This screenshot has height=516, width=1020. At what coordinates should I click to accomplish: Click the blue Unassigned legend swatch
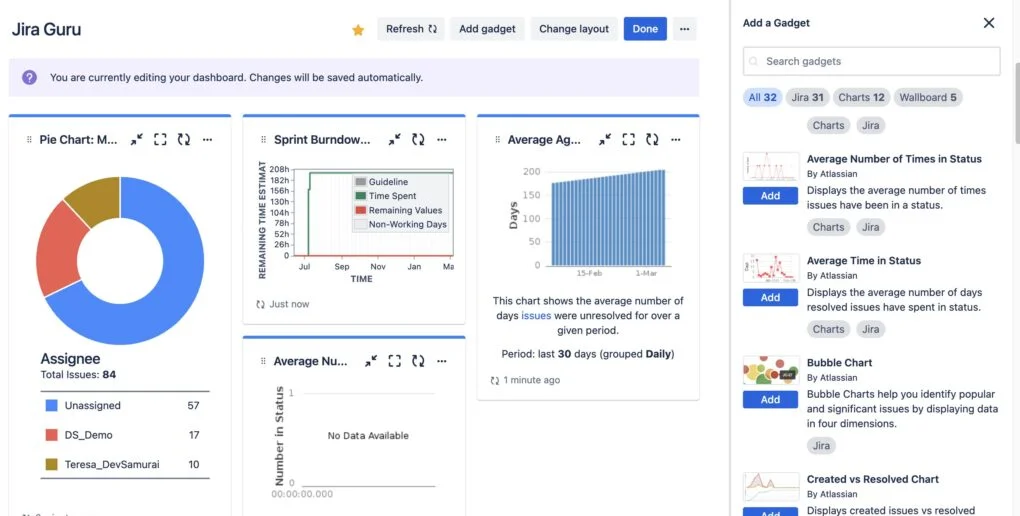pos(52,406)
